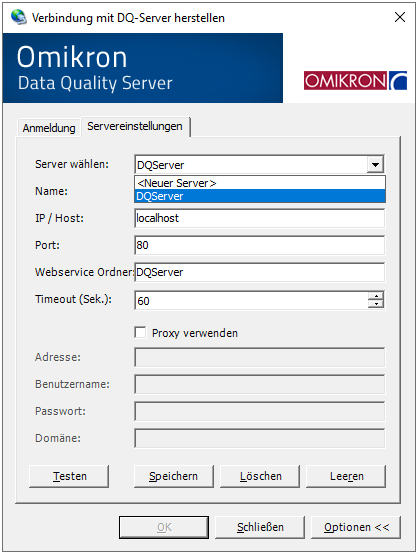The image size is (419, 553).
Task: Click the Webservice Ordner field
Action: [260, 272]
